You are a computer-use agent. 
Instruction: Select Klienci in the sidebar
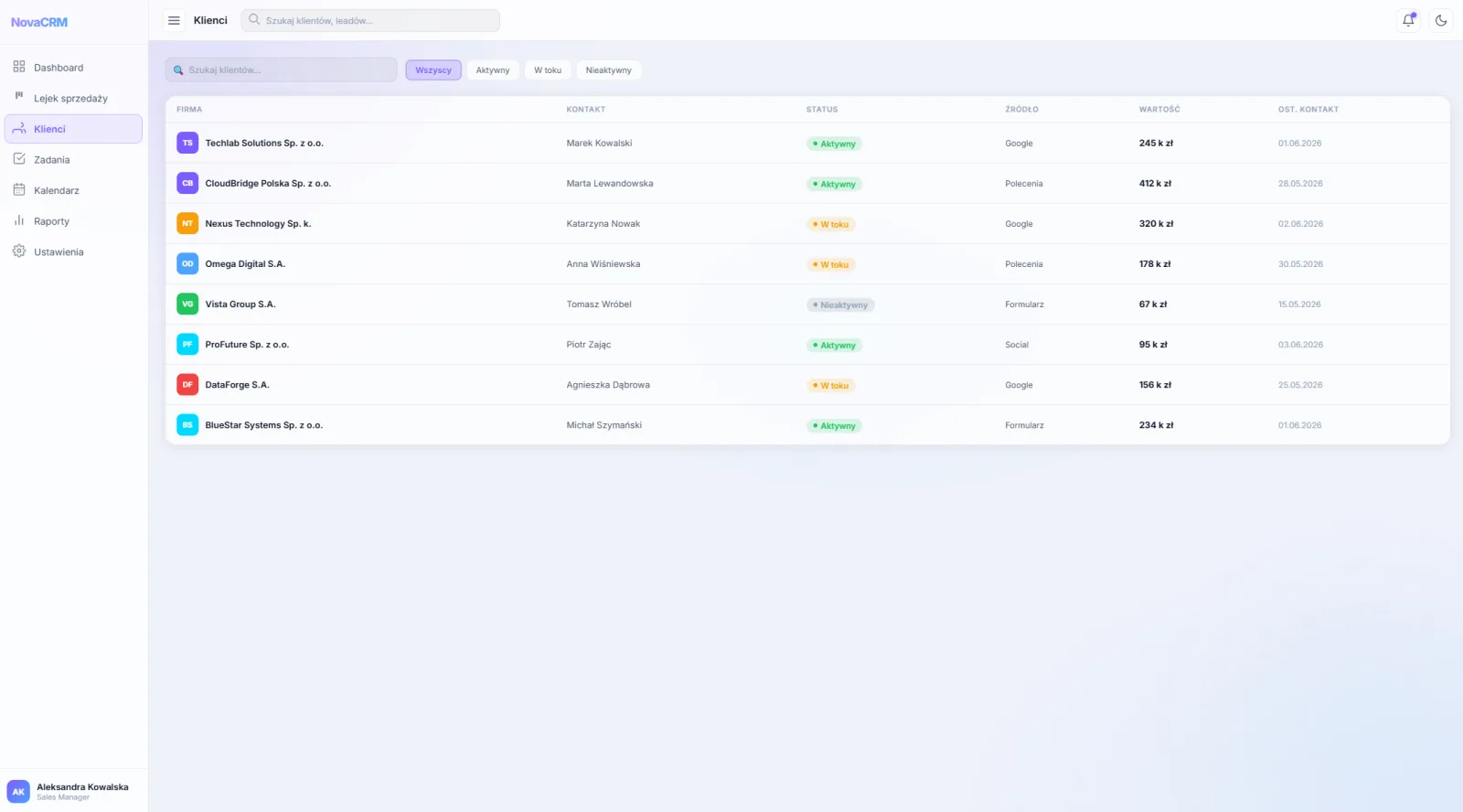73,129
